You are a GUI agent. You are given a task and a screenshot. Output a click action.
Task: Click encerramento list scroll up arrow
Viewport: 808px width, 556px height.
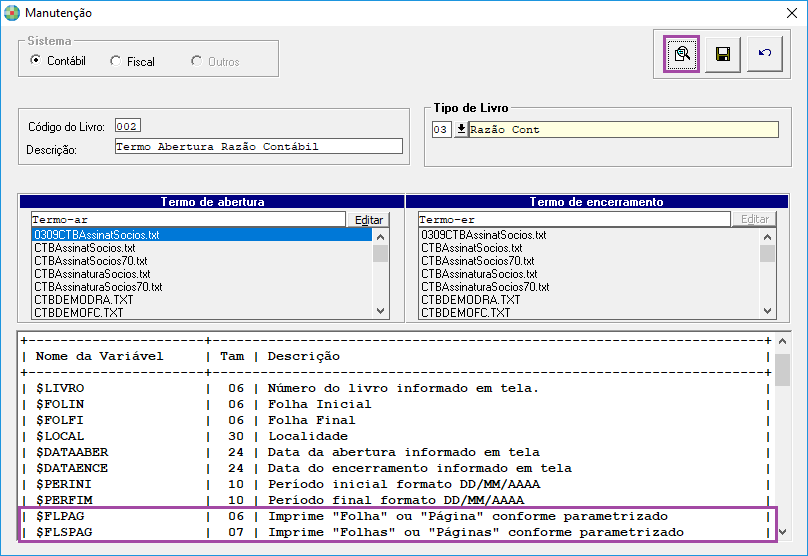(x=767, y=237)
